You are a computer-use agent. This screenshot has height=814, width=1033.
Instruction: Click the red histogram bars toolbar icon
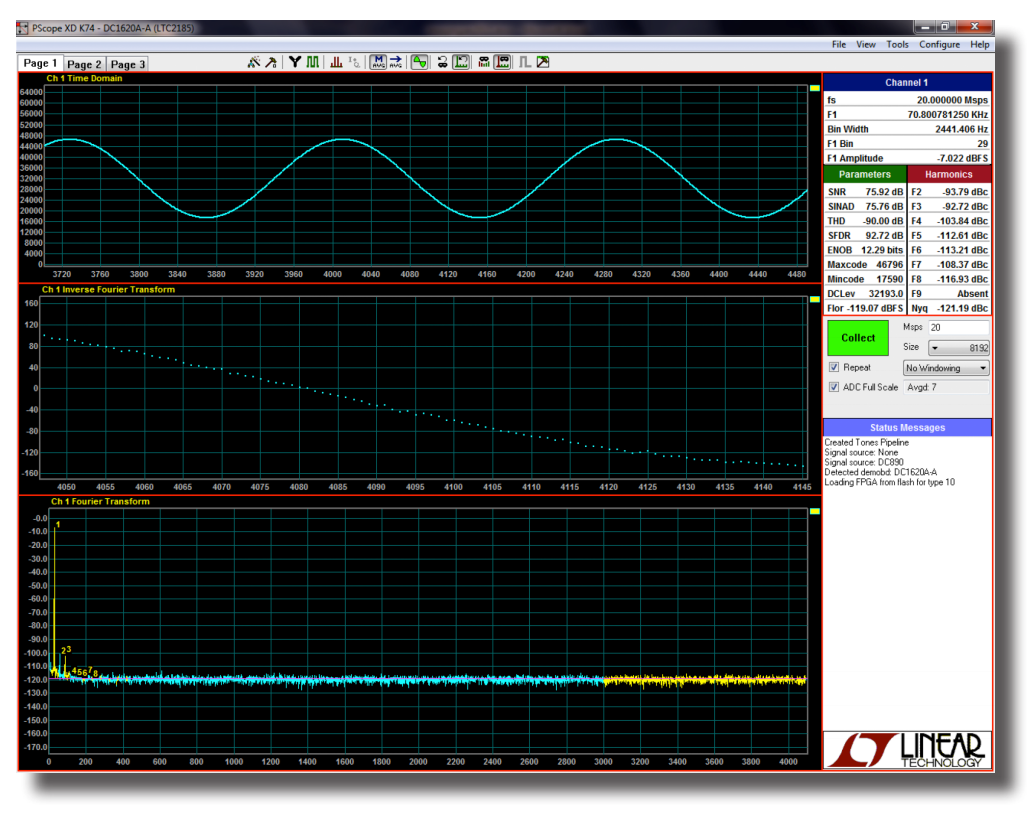click(x=337, y=62)
